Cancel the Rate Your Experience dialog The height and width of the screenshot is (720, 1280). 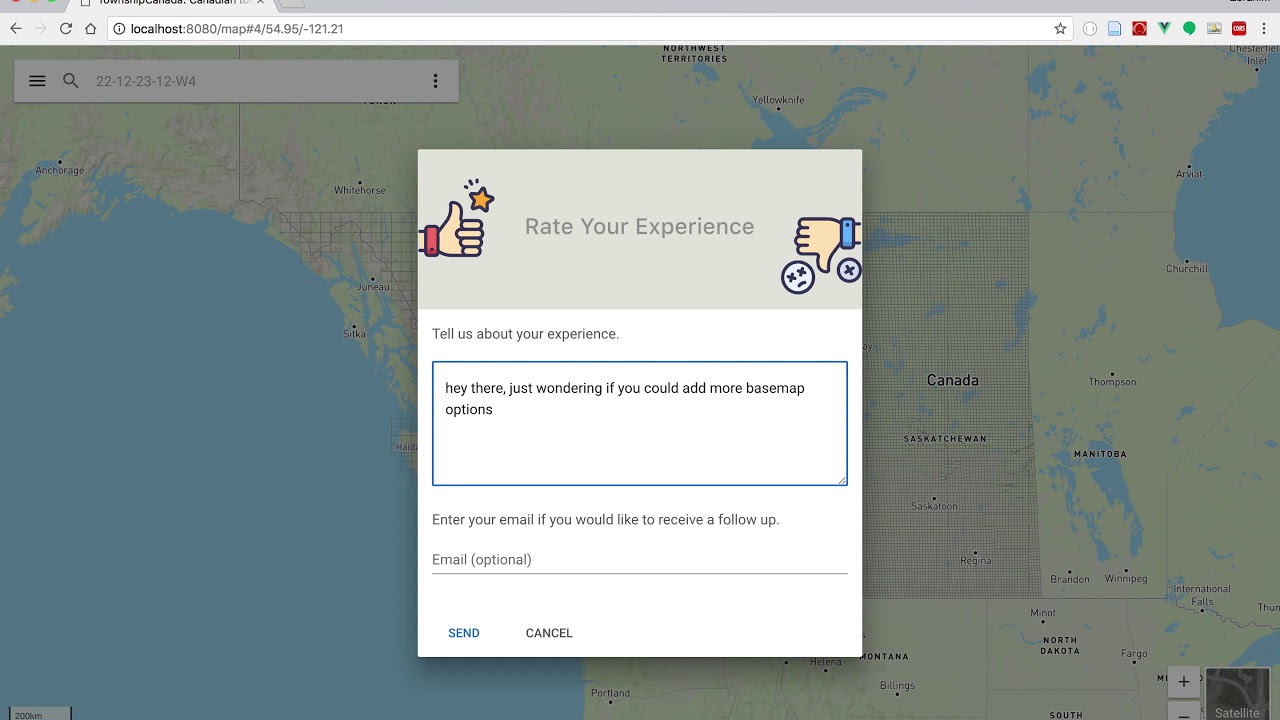click(x=549, y=633)
